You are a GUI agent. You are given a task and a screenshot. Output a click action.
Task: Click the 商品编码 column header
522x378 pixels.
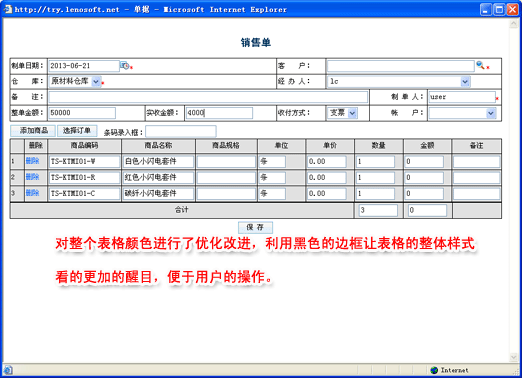85,146
